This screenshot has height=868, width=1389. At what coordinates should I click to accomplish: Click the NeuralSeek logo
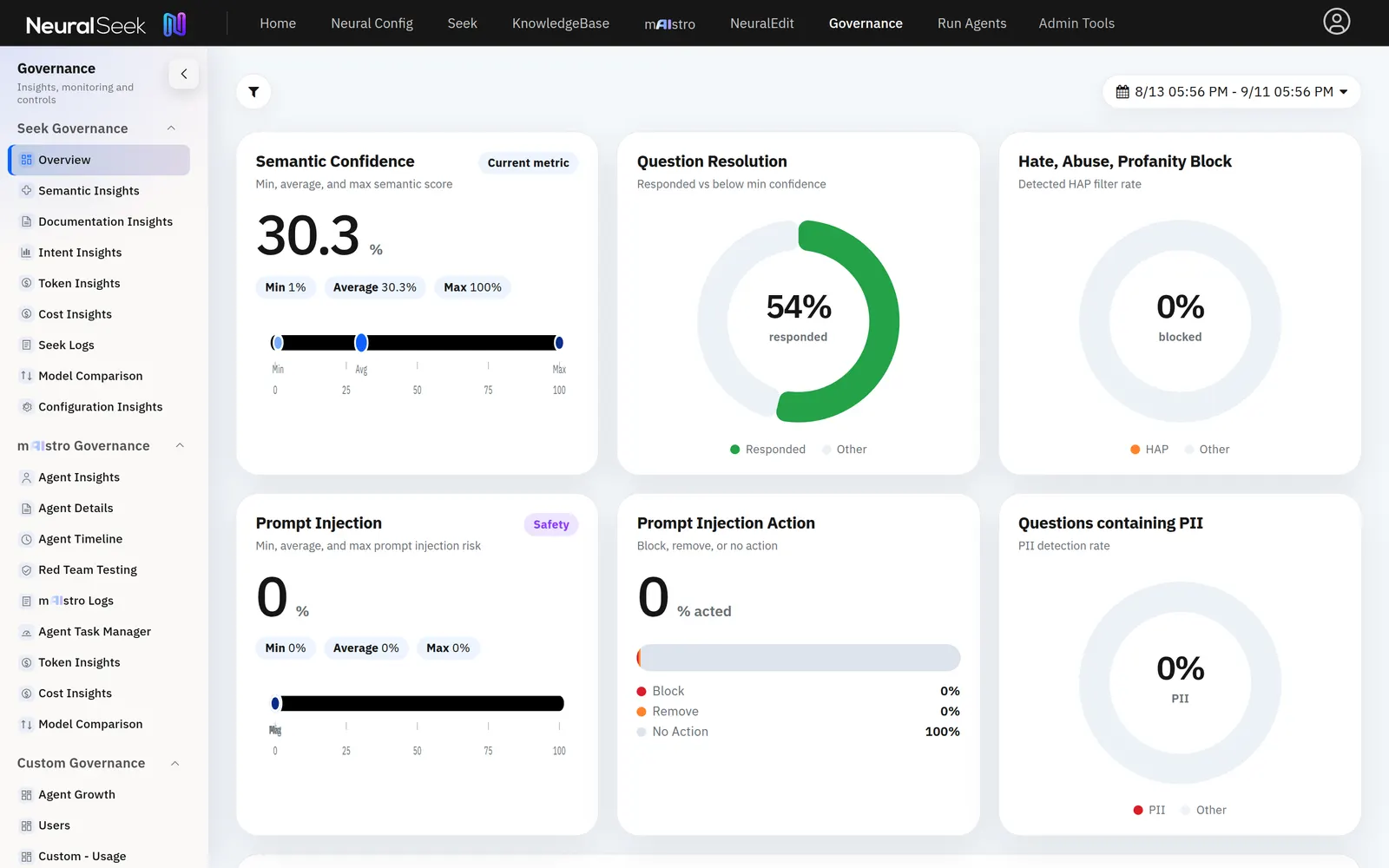coord(106,24)
